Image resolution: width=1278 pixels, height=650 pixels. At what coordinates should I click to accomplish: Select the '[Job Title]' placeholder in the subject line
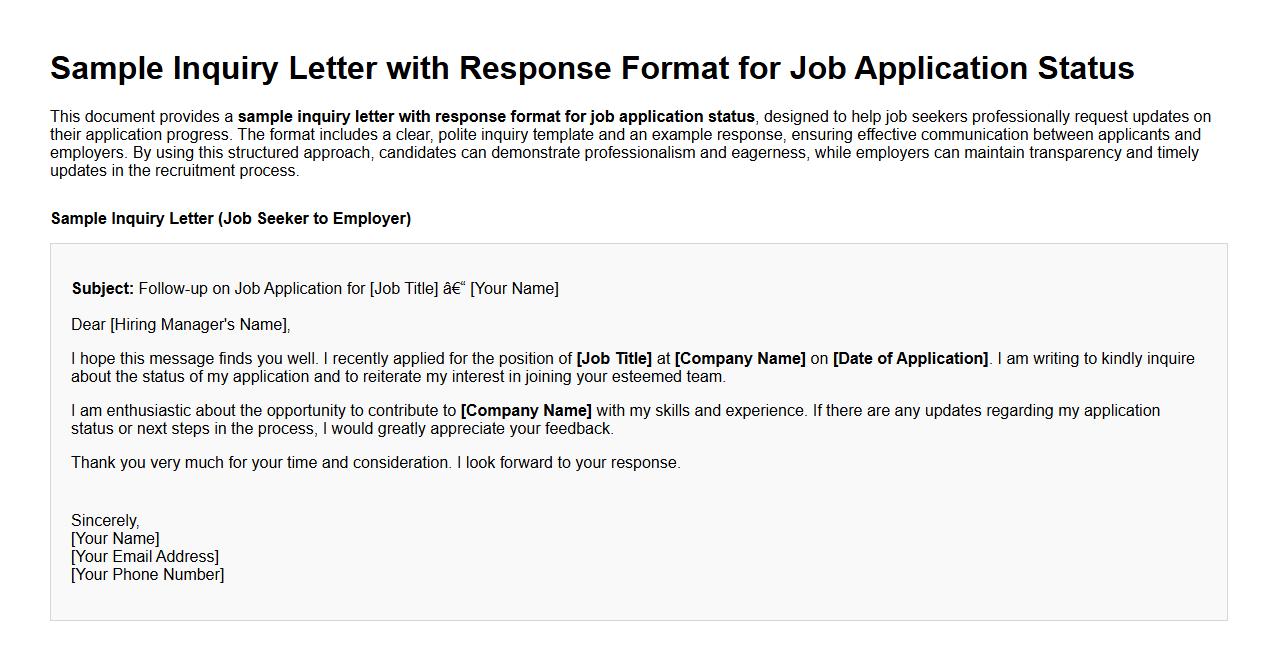(x=404, y=289)
